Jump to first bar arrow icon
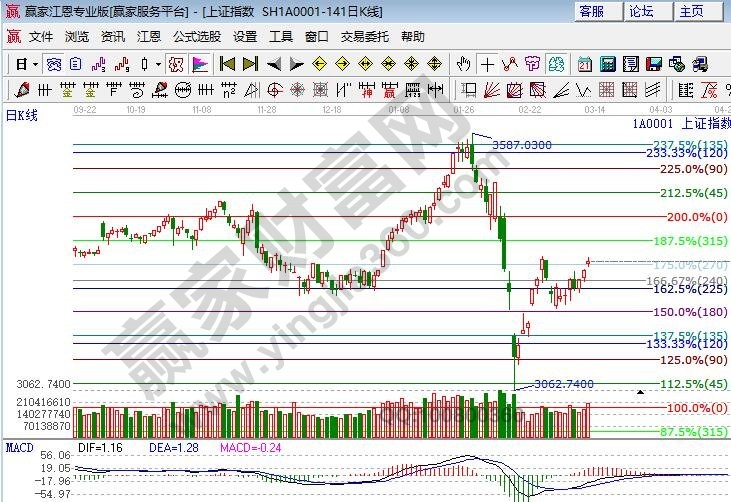 click(x=227, y=64)
